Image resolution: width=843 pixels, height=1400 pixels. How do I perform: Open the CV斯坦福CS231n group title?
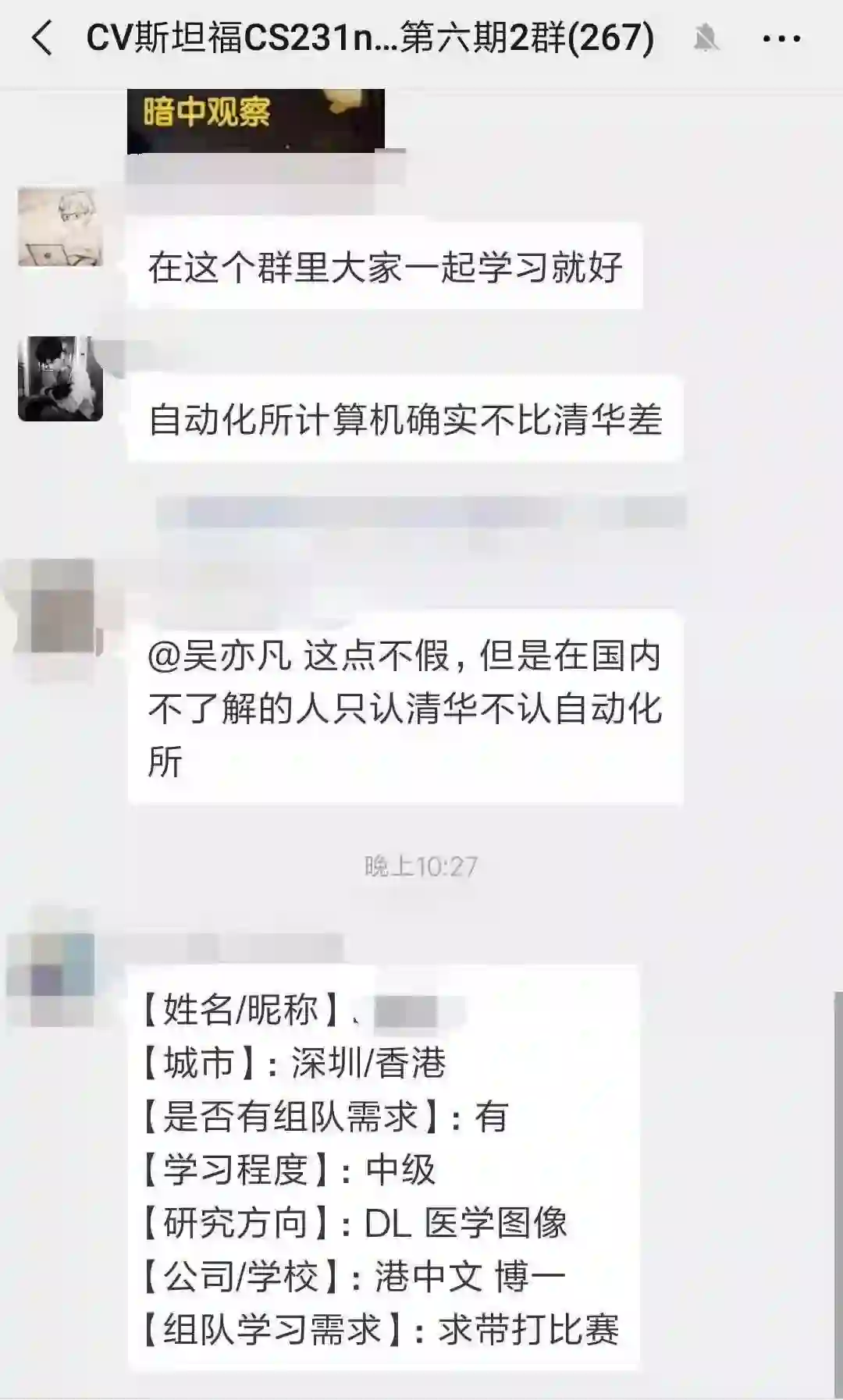(370, 37)
